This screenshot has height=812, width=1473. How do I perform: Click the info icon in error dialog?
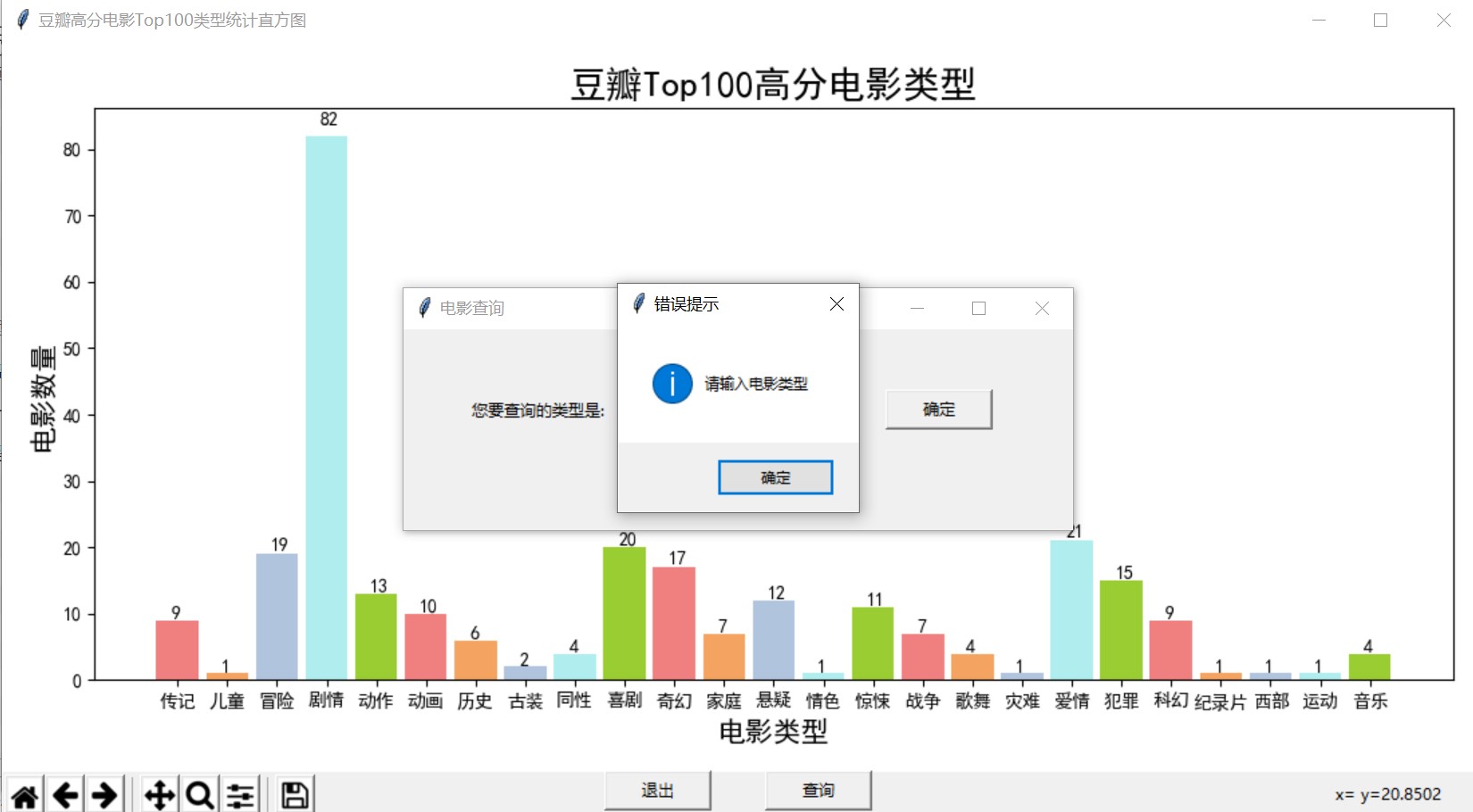click(672, 384)
